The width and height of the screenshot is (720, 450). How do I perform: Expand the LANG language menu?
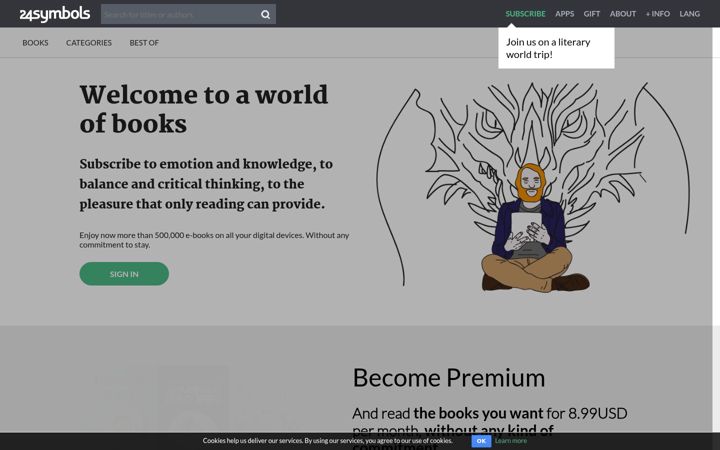[690, 14]
